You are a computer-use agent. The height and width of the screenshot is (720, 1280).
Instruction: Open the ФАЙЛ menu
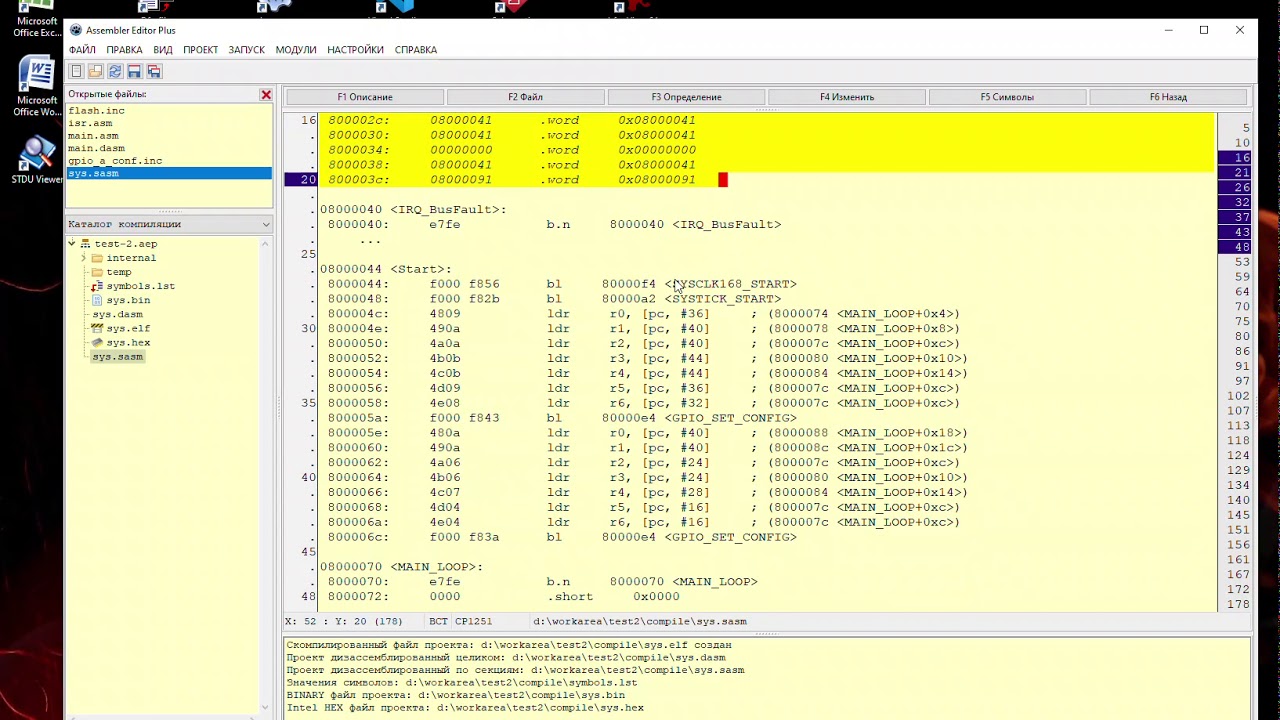click(82, 50)
